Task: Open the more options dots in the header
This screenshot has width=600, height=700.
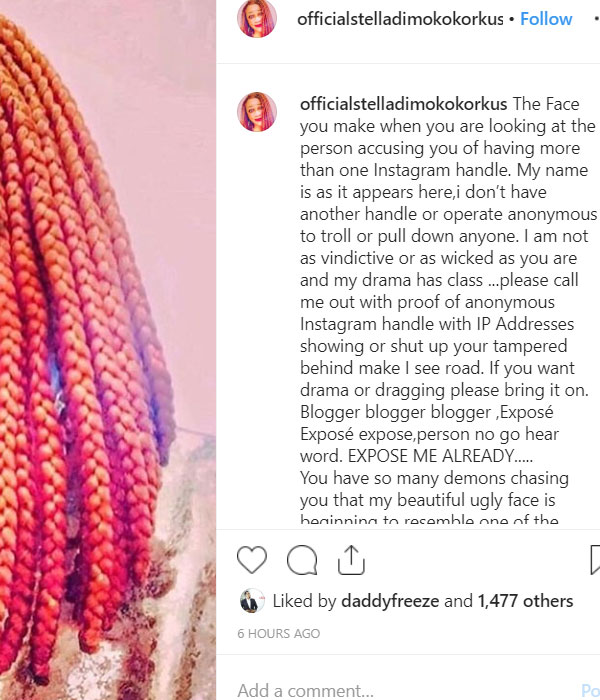Action: (597, 19)
